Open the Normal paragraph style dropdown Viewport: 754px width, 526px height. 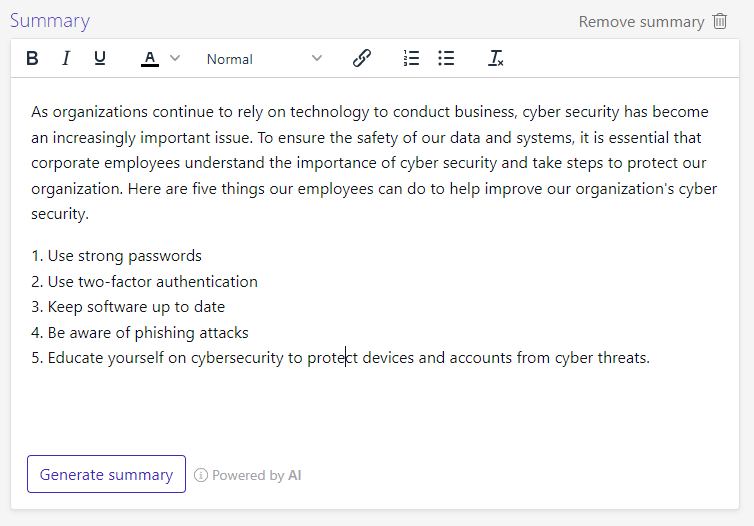tap(264, 59)
